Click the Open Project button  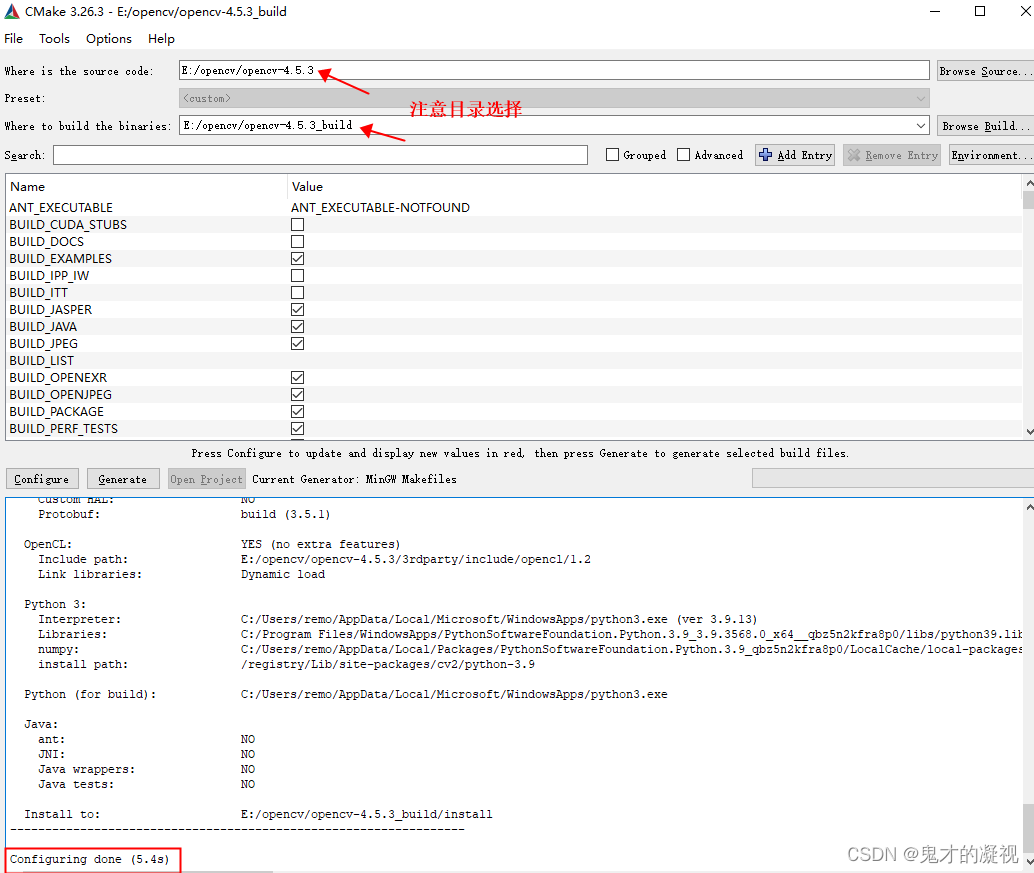pos(206,479)
